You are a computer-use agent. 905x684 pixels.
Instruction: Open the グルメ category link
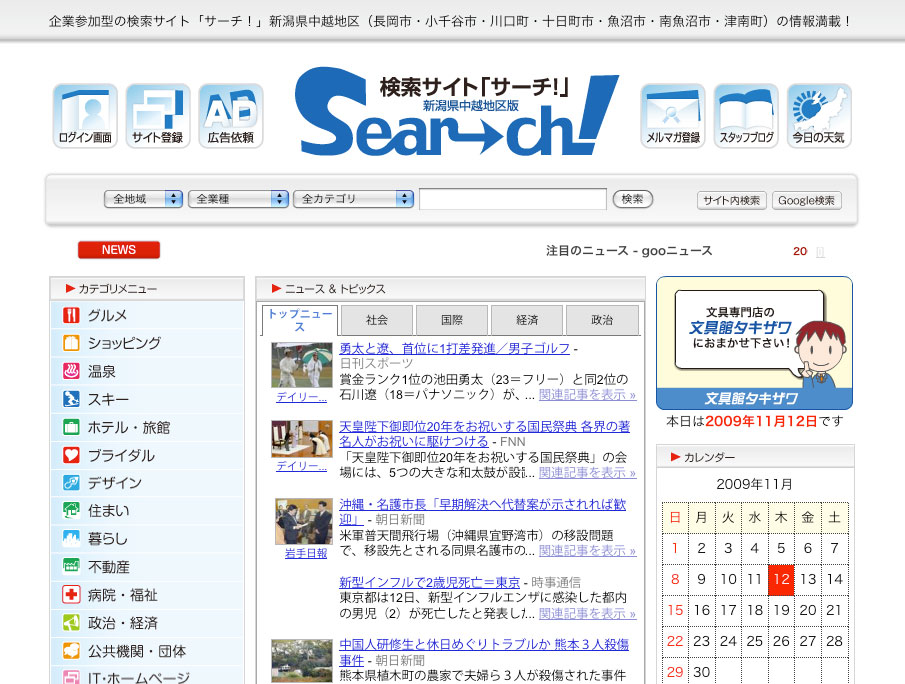pyautogui.click(x=107, y=315)
